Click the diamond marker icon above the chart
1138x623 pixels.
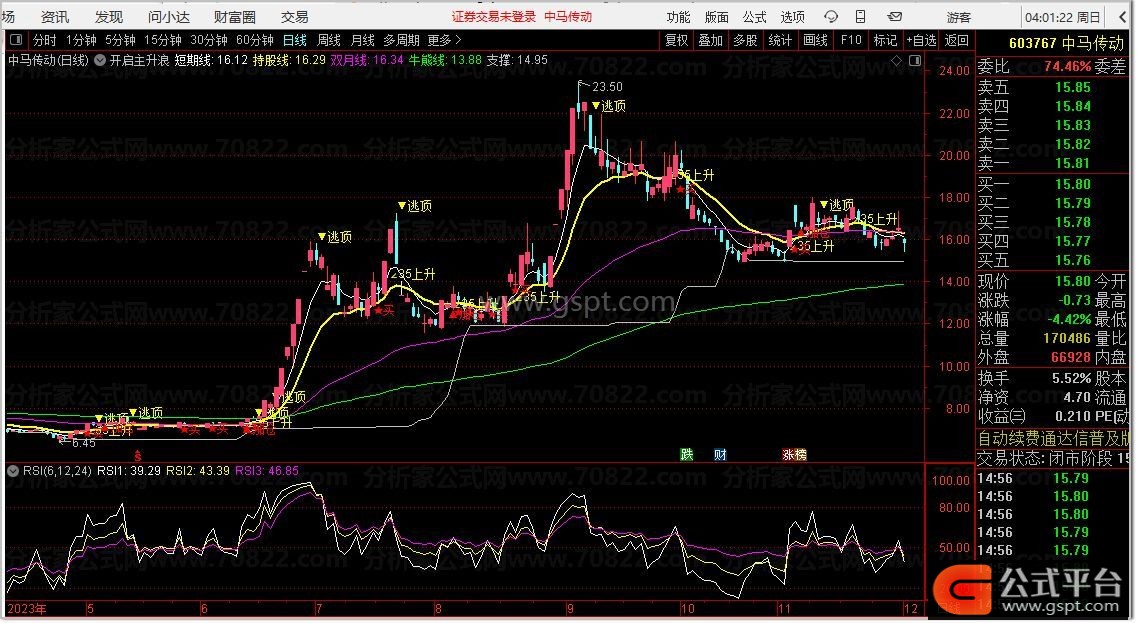[897, 61]
